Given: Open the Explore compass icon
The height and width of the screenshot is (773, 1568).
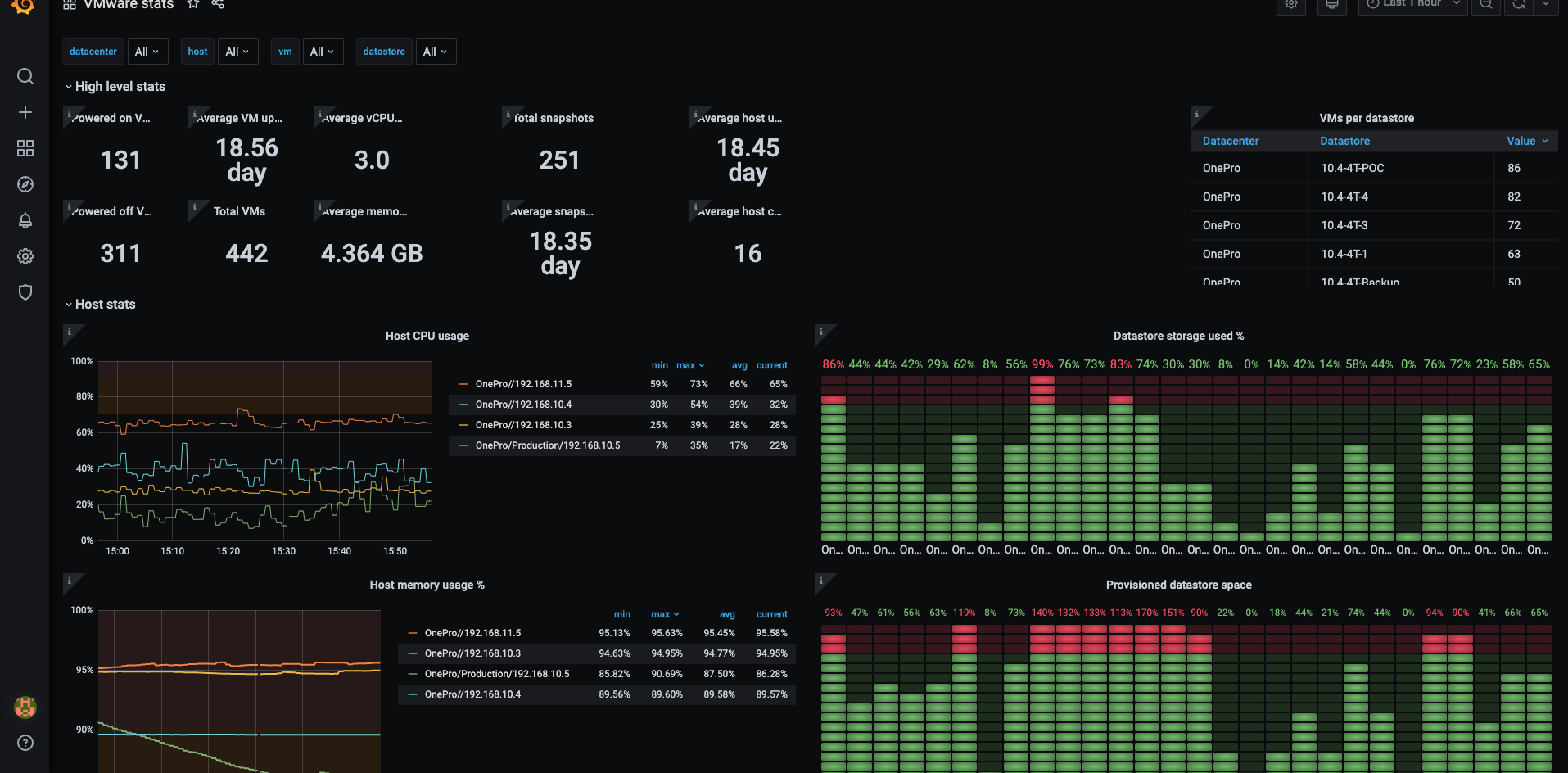Looking at the screenshot, I should (25, 184).
